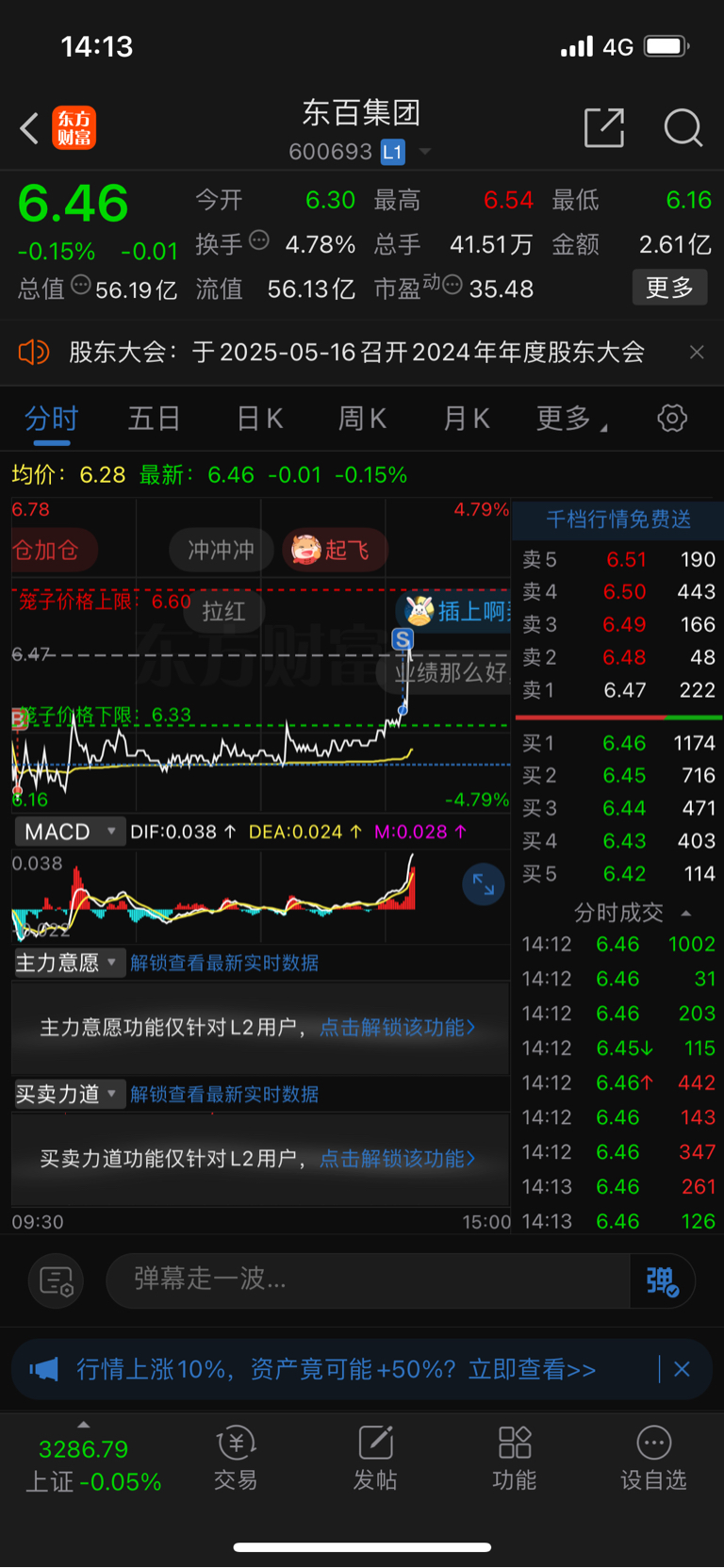Tap 点击解锁该功能 in 买卖力道 panel

click(398, 1159)
